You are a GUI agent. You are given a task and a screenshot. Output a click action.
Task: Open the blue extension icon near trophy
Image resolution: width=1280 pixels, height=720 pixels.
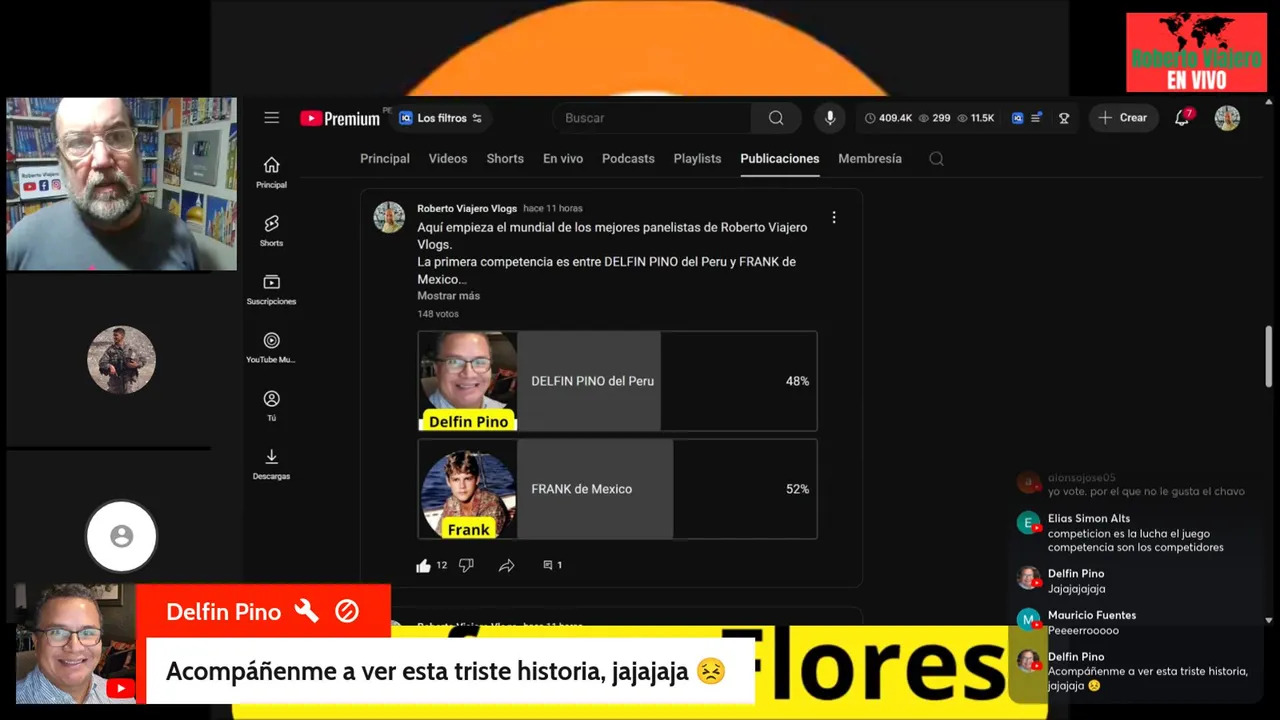pyautogui.click(x=1017, y=118)
